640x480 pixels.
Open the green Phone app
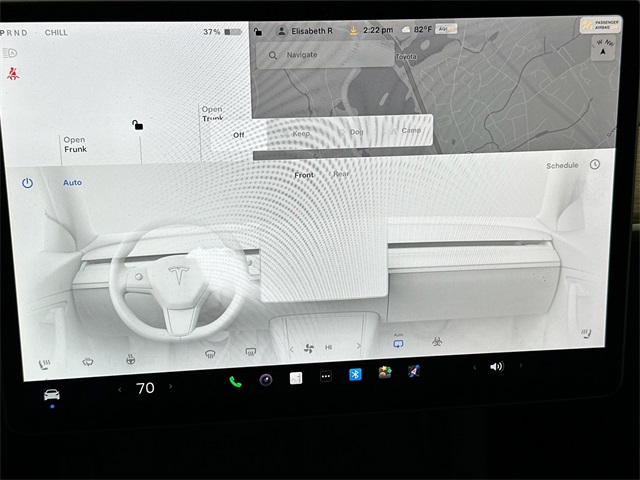pyautogui.click(x=235, y=382)
